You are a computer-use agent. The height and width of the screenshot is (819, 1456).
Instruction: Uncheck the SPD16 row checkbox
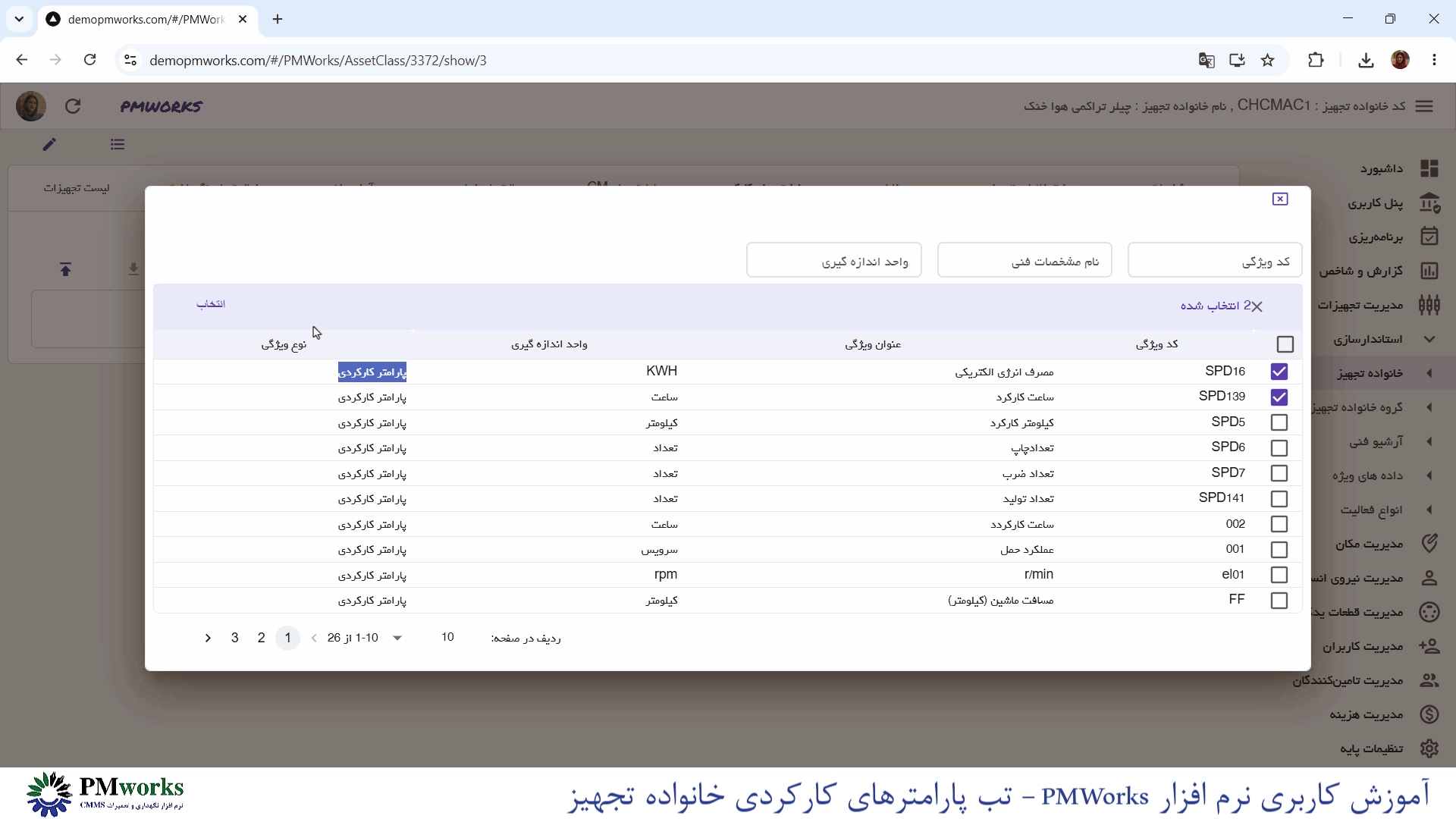coord(1279,372)
